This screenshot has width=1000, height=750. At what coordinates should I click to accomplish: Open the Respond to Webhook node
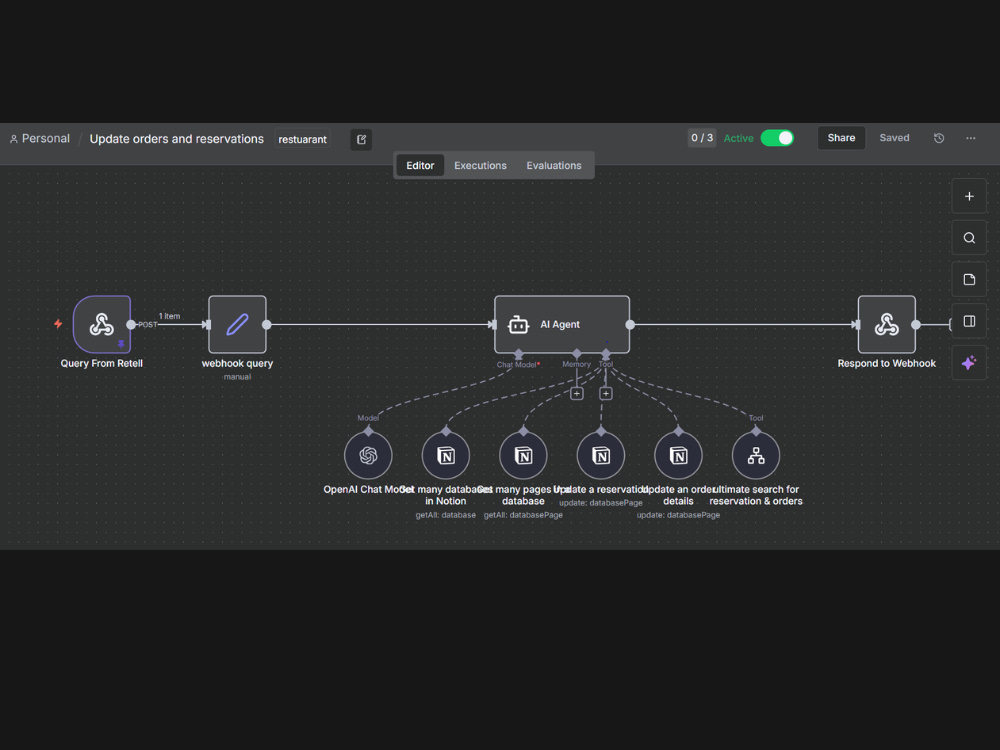(886, 324)
